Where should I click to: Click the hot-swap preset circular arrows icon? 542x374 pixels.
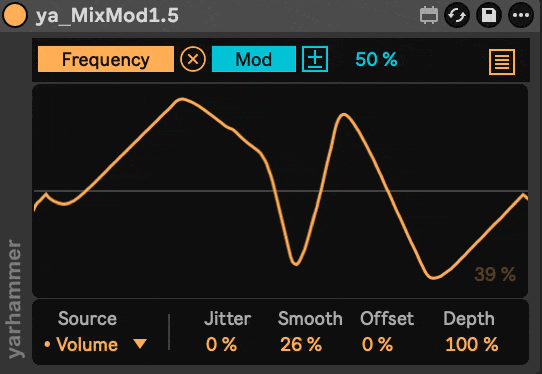coord(457,15)
